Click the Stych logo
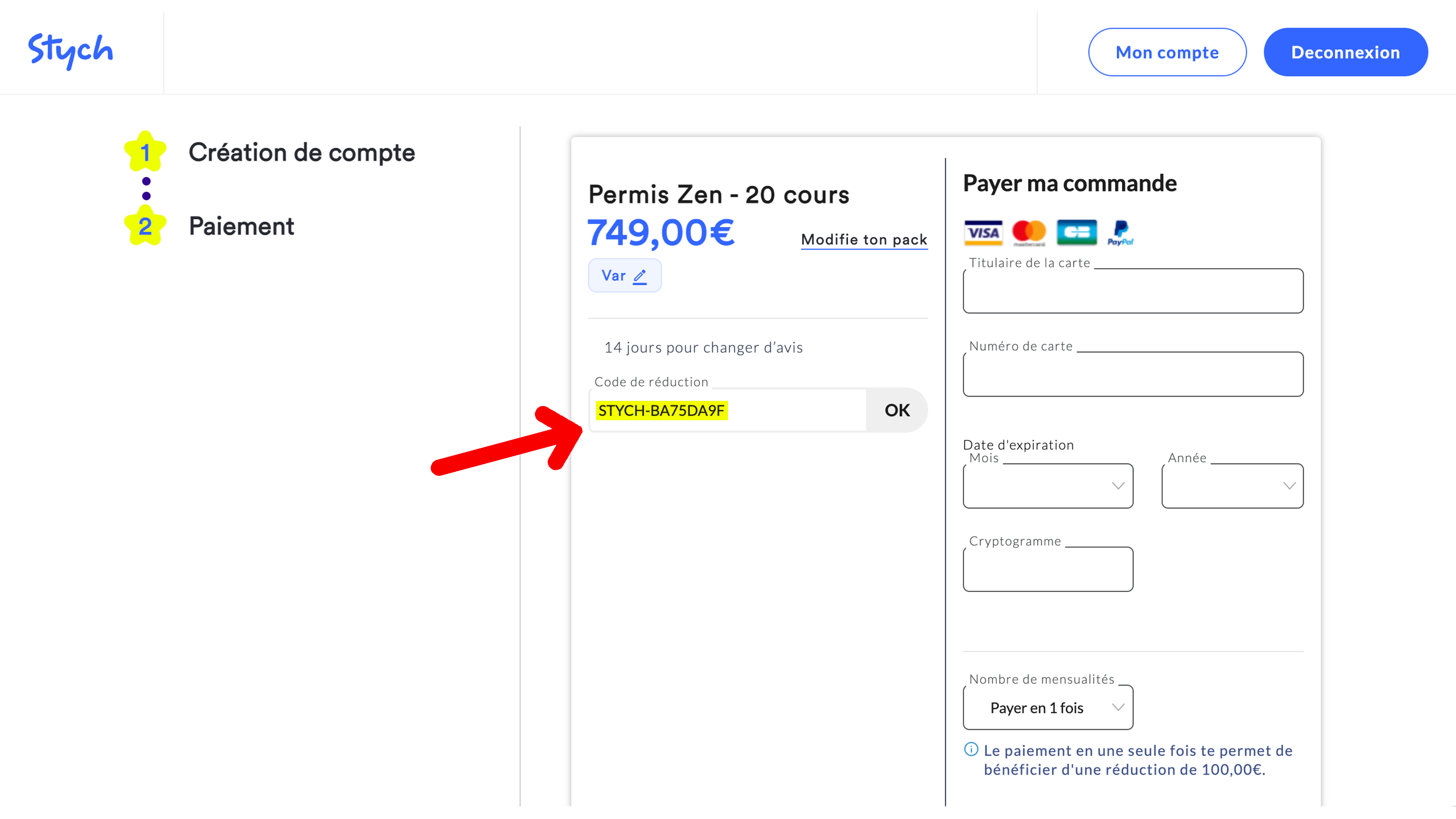 [x=70, y=50]
